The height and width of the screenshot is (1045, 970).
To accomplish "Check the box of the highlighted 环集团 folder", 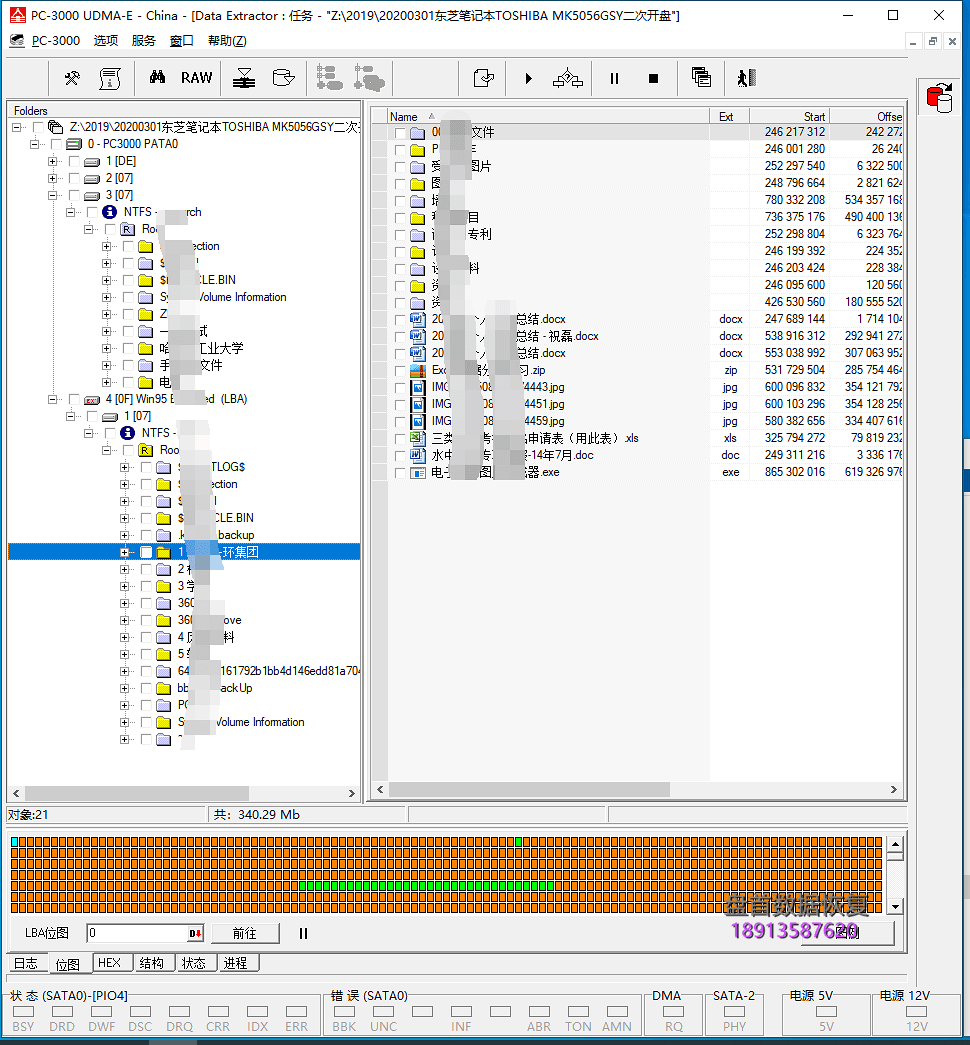I will 146,552.
